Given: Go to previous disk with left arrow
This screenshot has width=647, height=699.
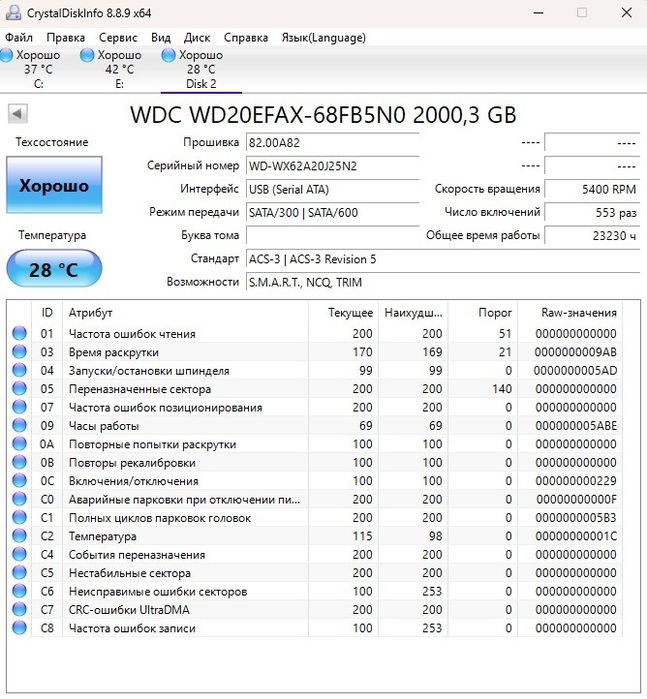Looking at the screenshot, I should point(17,114).
